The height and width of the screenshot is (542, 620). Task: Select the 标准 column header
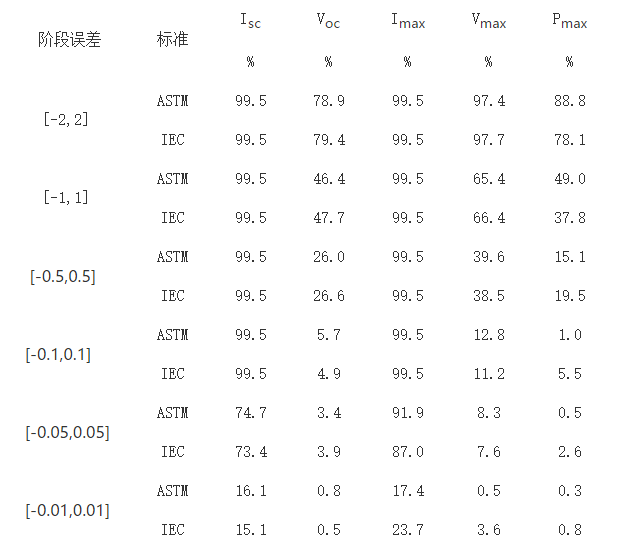[x=172, y=40]
